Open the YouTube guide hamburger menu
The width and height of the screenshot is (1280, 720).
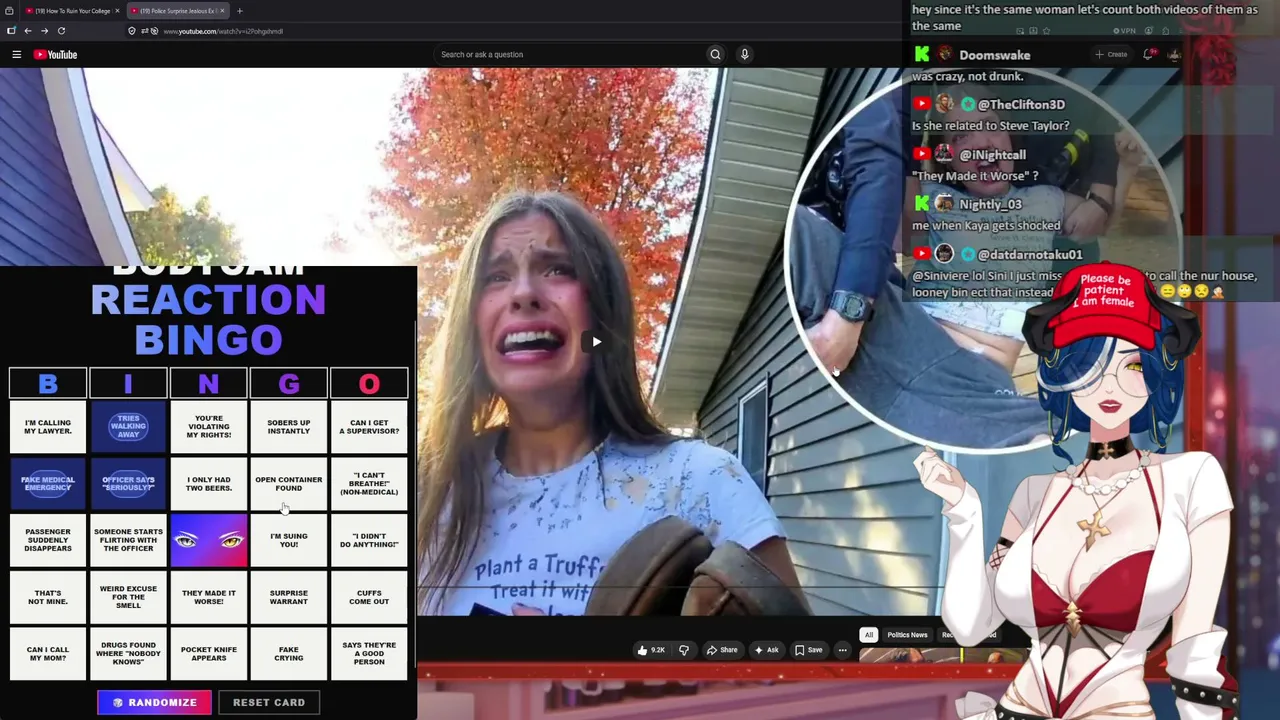17,54
